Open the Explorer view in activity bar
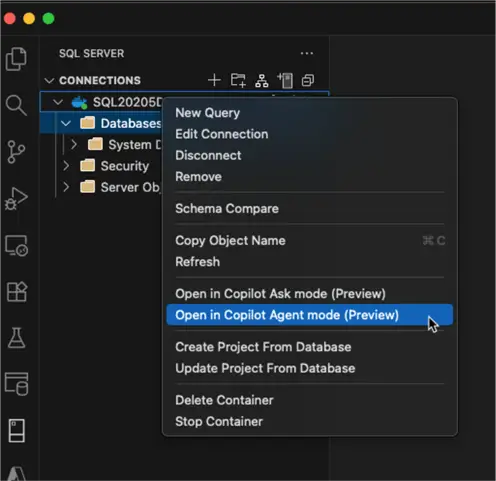The image size is (496, 481). 16,59
